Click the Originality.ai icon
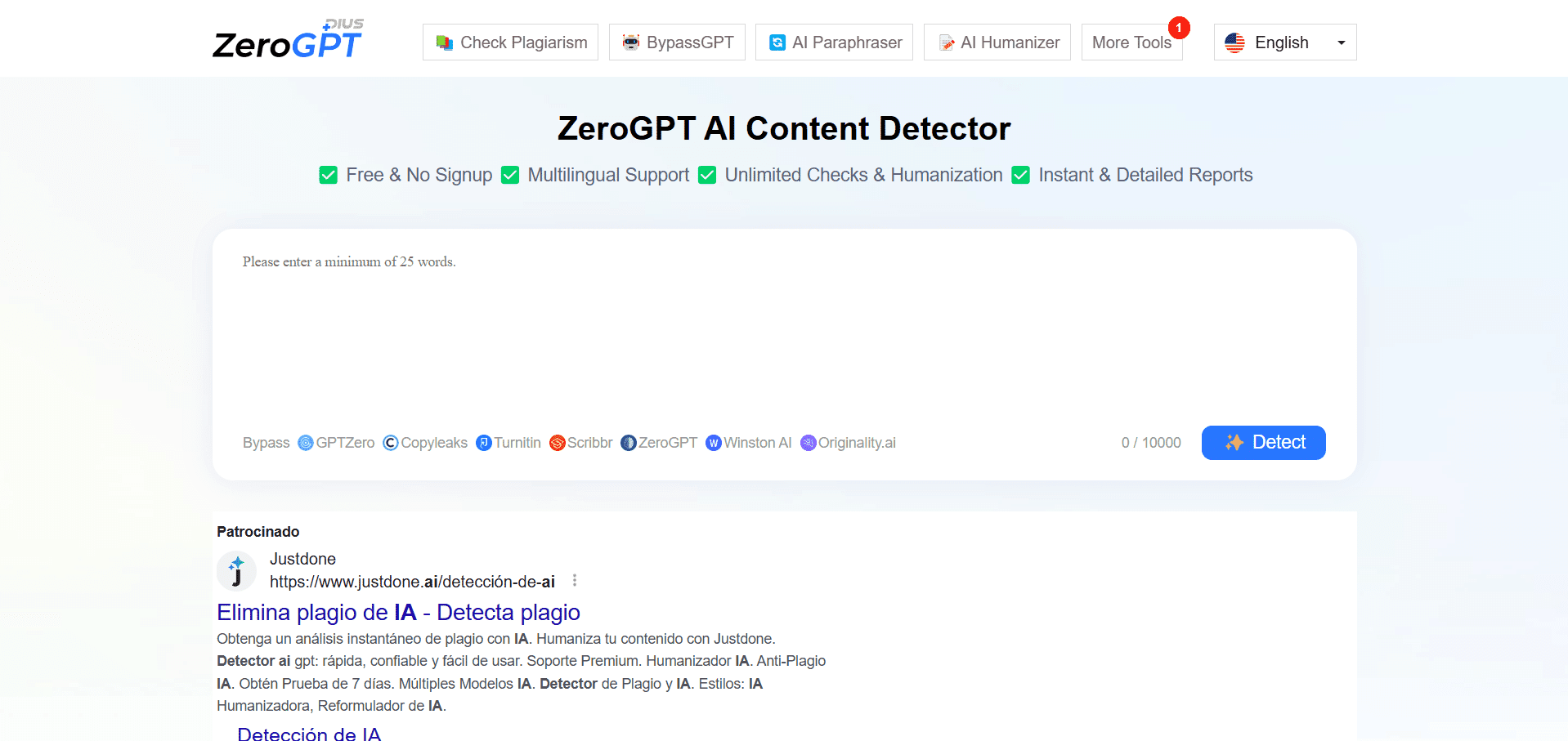The width and height of the screenshot is (1568, 741). (808, 442)
